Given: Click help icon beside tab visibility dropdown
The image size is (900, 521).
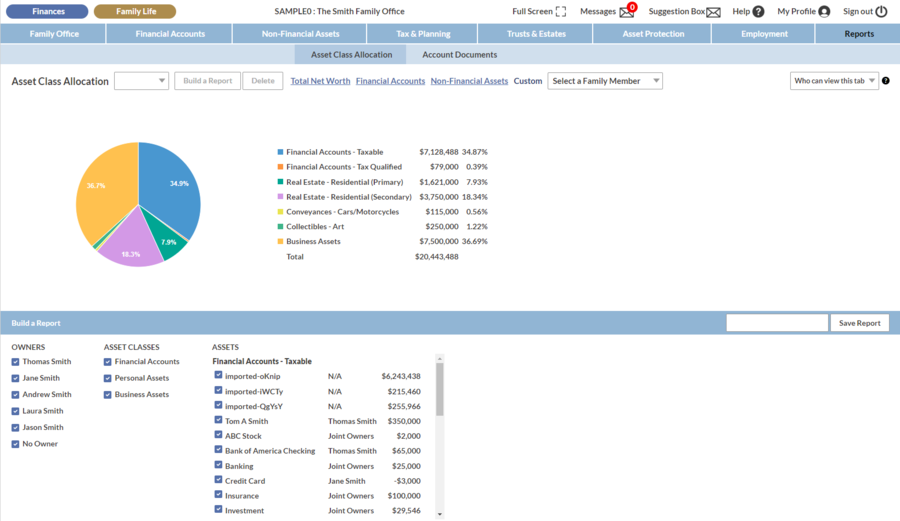Looking at the screenshot, I should pyautogui.click(x=886, y=81).
